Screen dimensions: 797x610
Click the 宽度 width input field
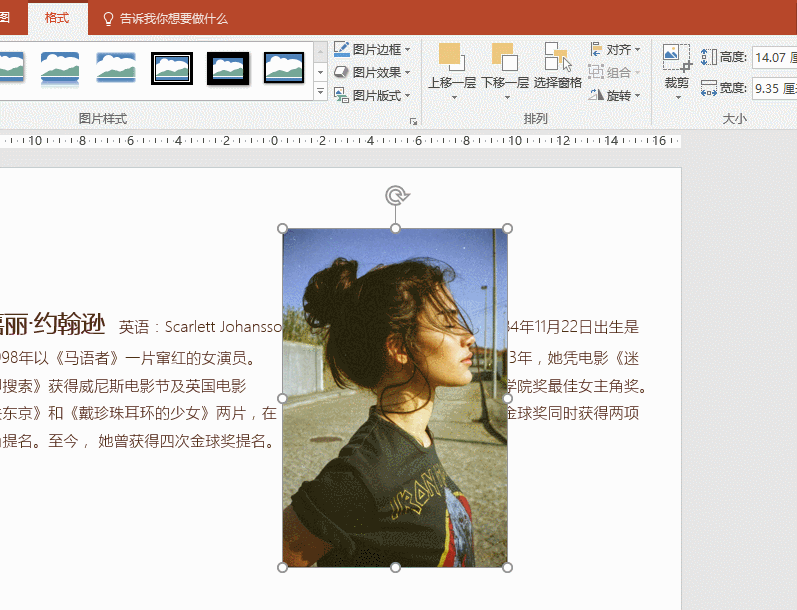tap(775, 88)
